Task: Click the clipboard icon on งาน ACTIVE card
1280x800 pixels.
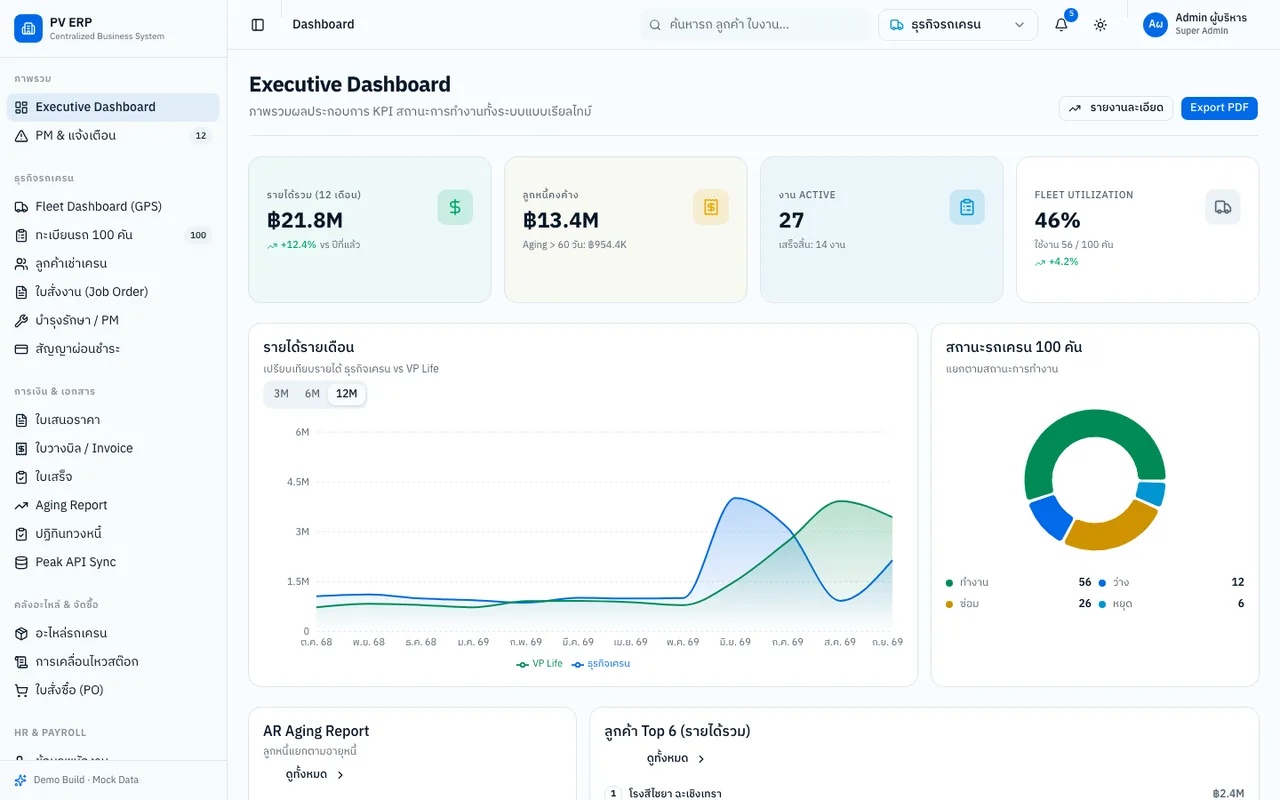Action: tap(967, 207)
